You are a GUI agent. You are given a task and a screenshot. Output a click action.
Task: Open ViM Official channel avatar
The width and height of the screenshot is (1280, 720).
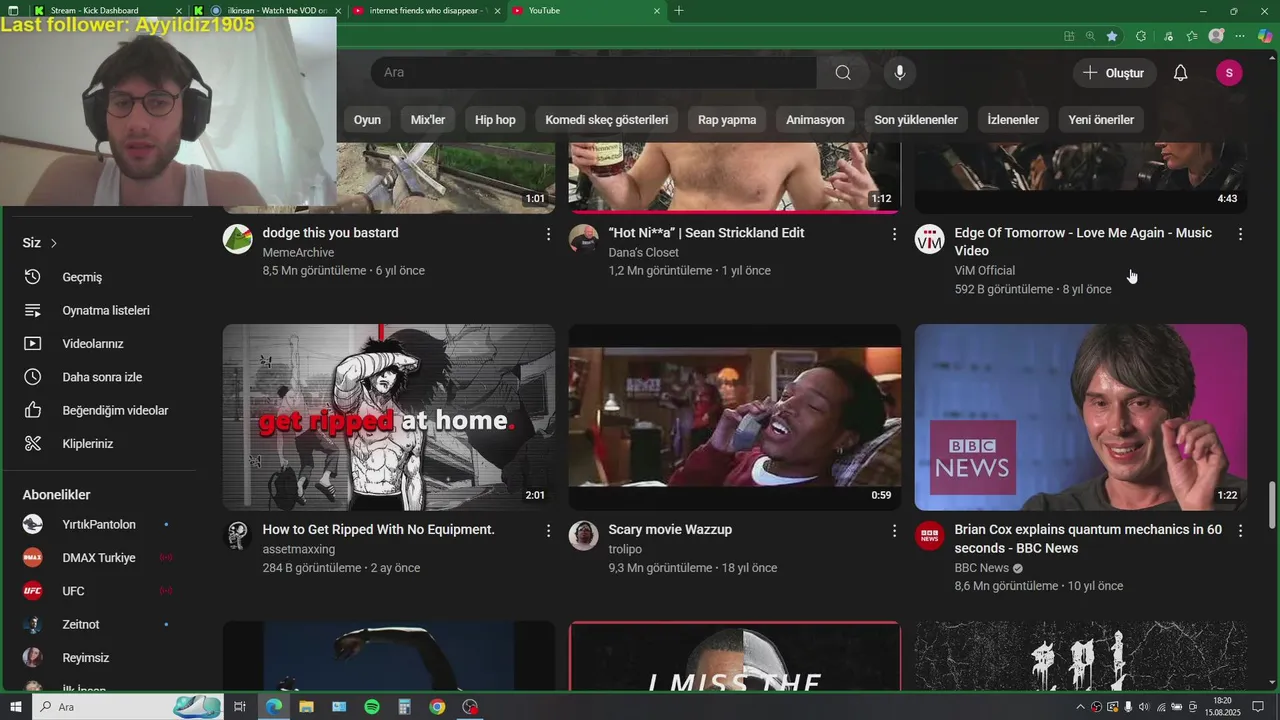[x=930, y=239]
